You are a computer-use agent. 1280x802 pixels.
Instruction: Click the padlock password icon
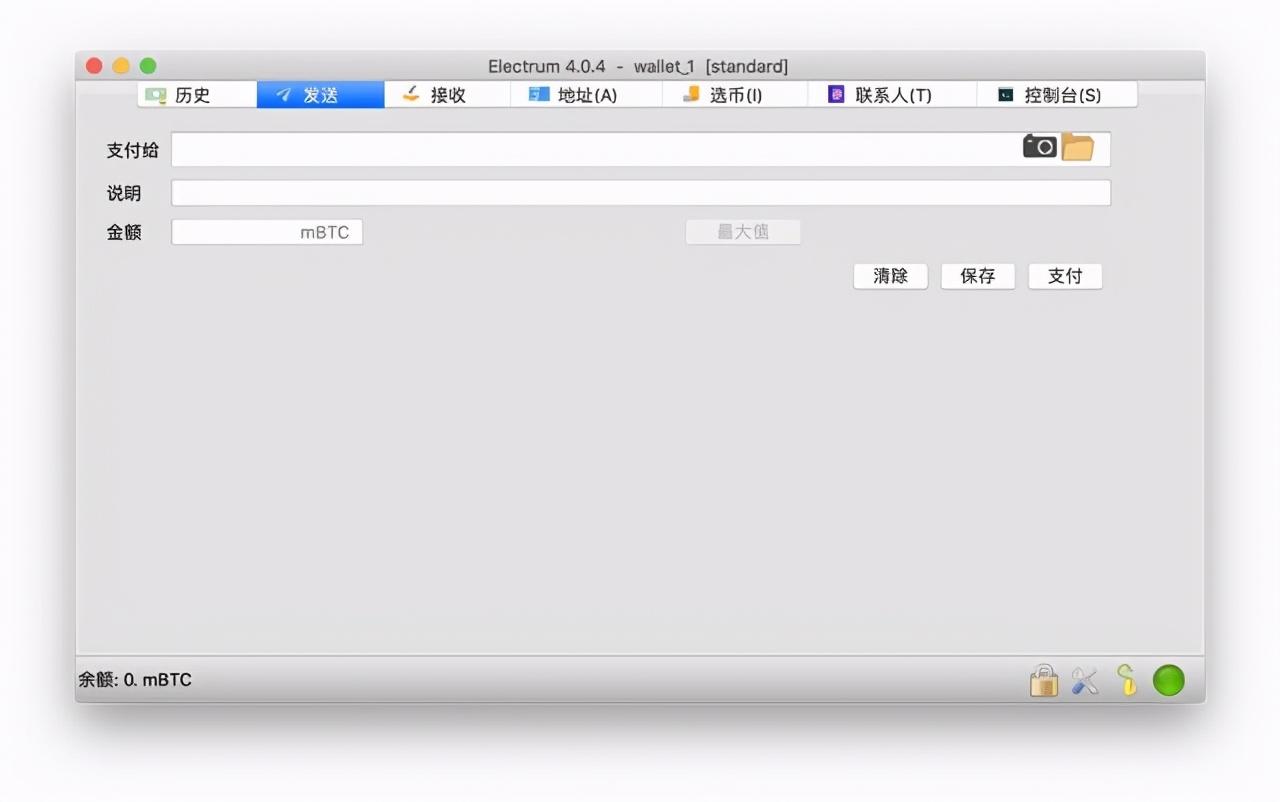tap(1043, 681)
